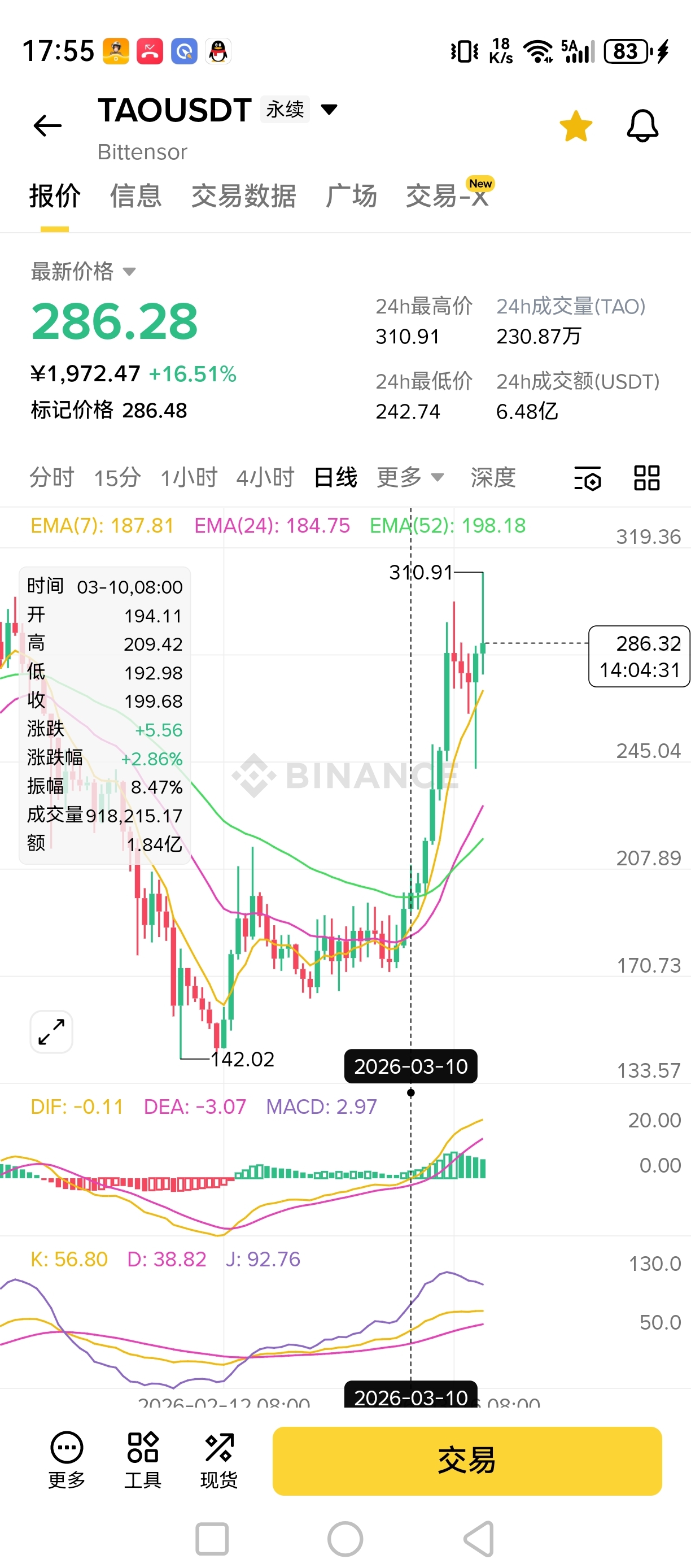Toggle the favorite star for TAOUSDT
691x1568 pixels.
[x=575, y=126]
